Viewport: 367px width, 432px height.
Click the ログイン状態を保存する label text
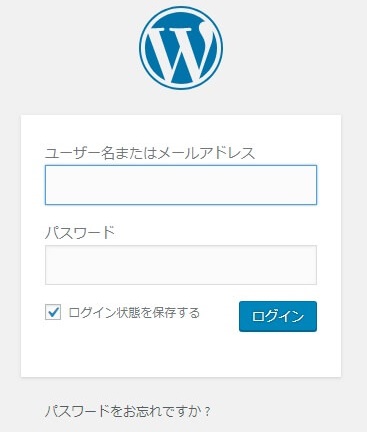pyautogui.click(x=134, y=313)
